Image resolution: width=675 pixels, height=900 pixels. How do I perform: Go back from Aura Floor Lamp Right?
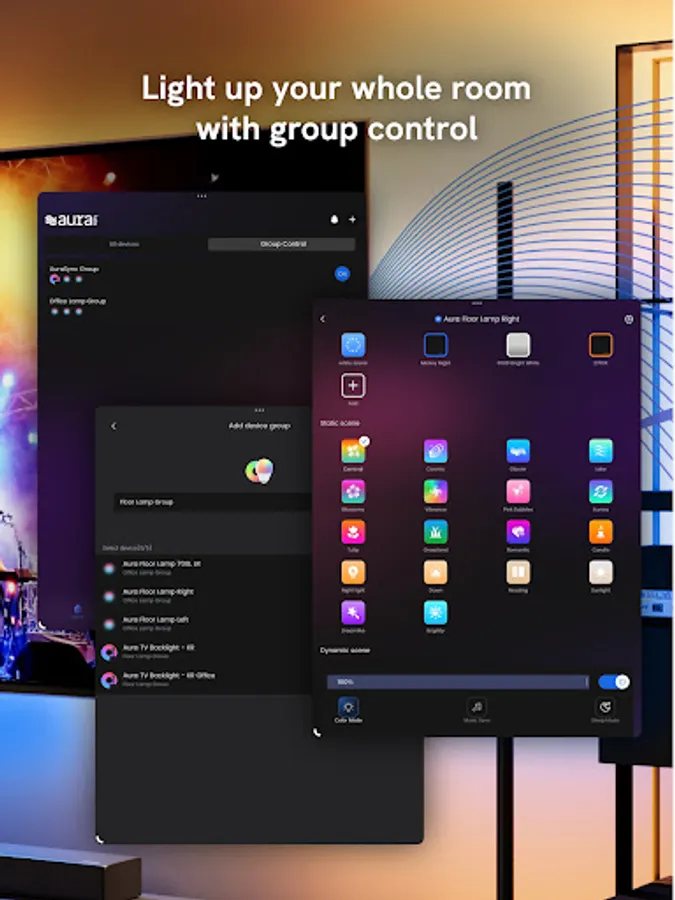pyautogui.click(x=323, y=319)
